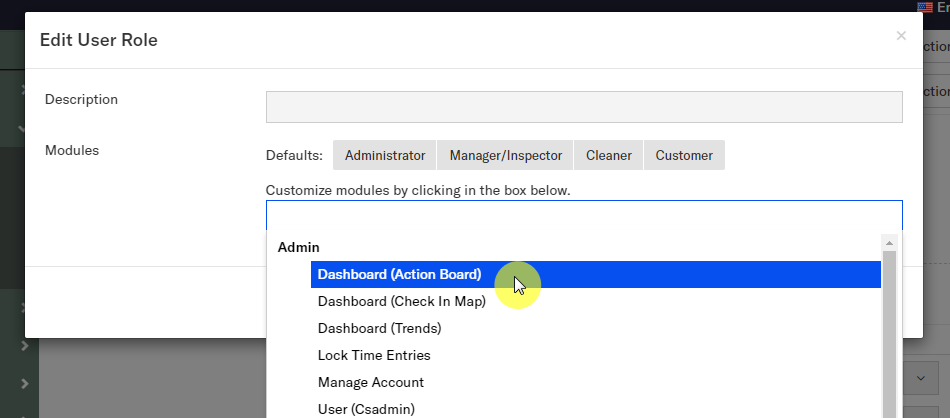Pick Lock Time Entries module
The height and width of the screenshot is (418, 950).
[x=374, y=355]
